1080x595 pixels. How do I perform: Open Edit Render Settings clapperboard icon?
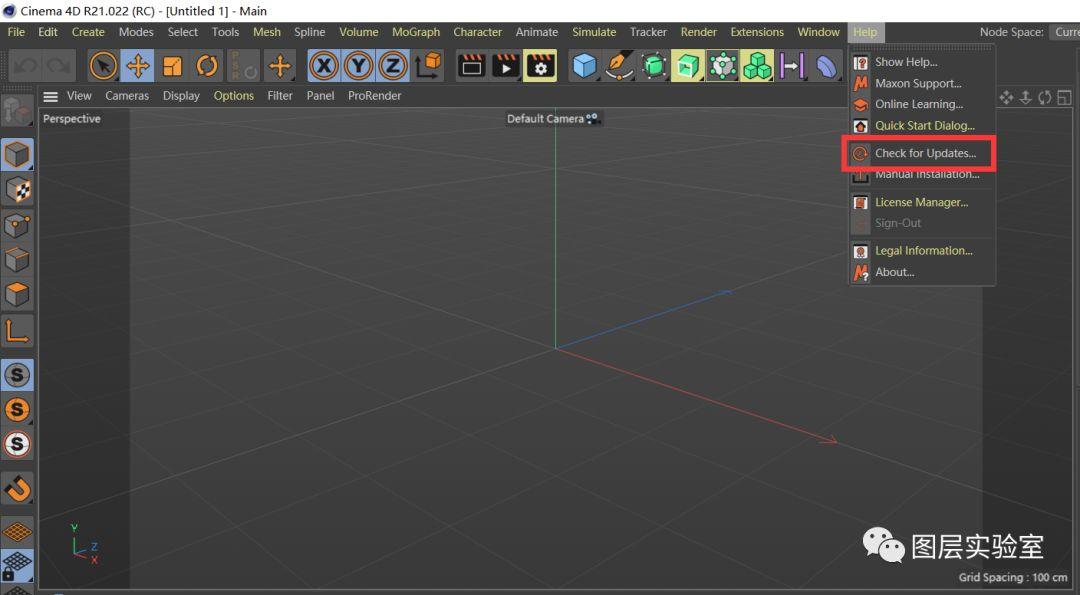click(540, 67)
